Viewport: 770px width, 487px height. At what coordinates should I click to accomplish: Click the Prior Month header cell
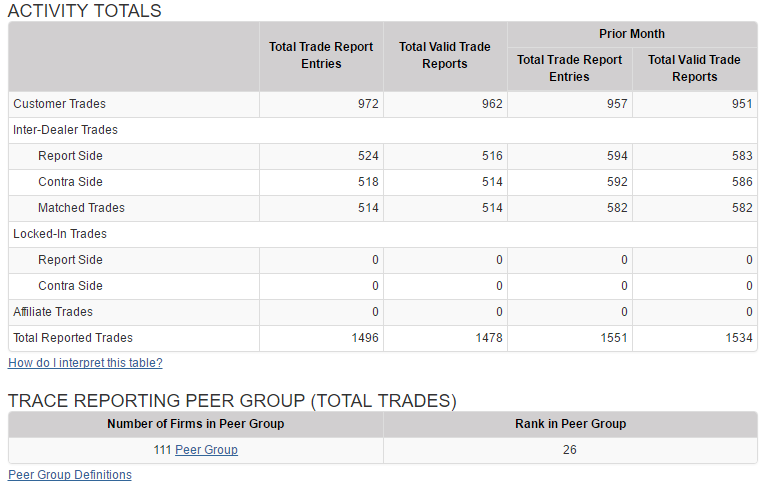tap(632, 34)
